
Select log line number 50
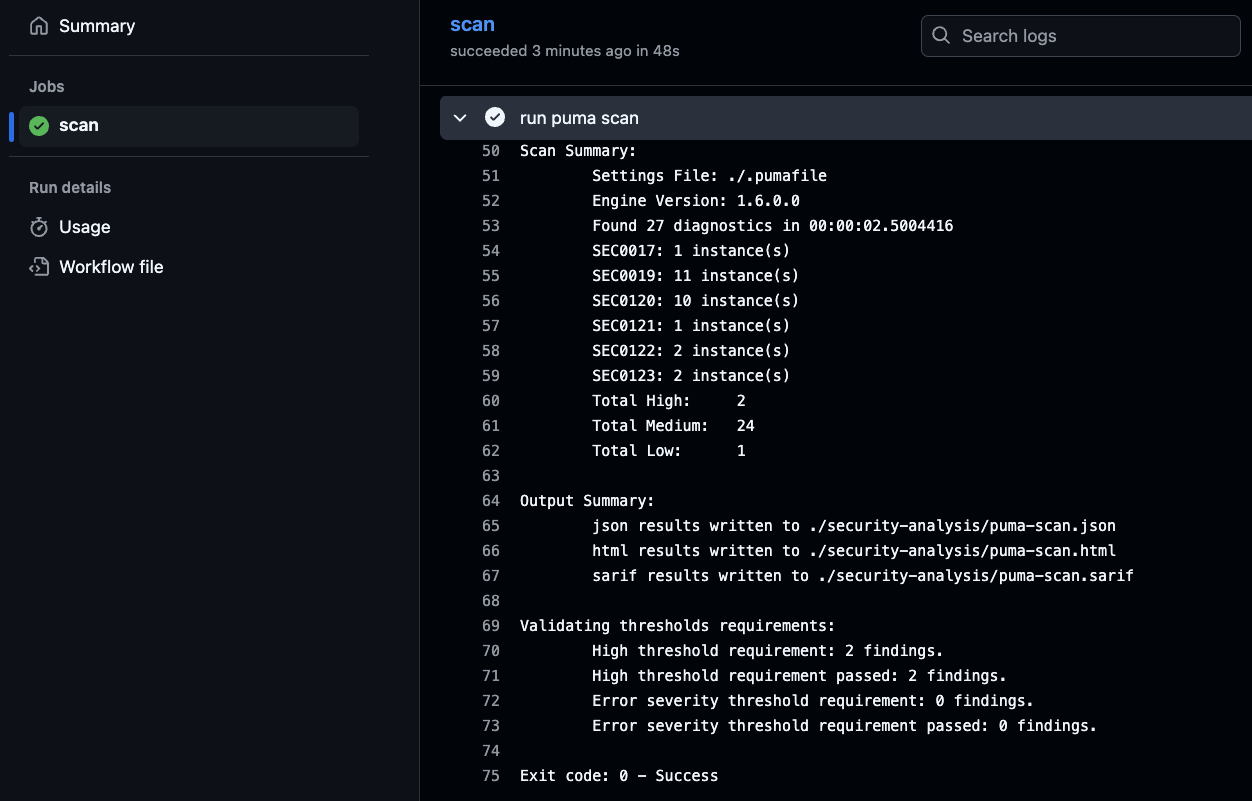pyautogui.click(x=490, y=151)
